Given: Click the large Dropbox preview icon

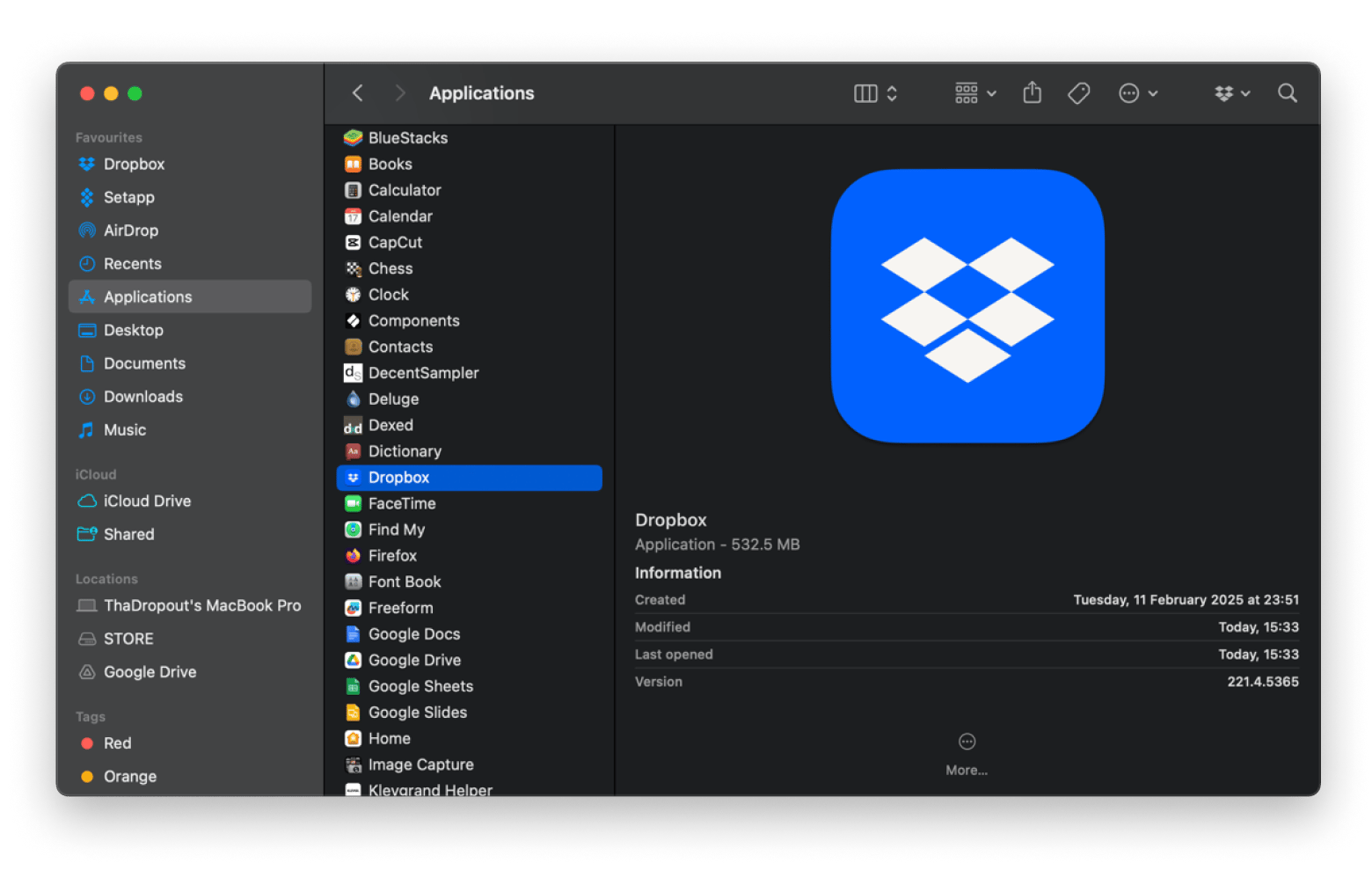Looking at the screenshot, I should 967,306.
